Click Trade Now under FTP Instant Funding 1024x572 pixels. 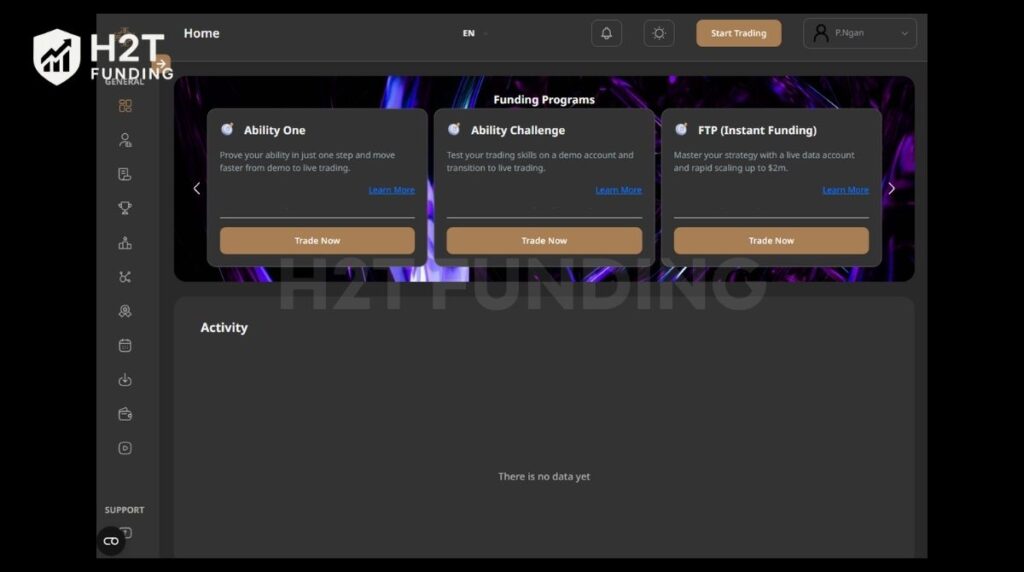pos(771,241)
